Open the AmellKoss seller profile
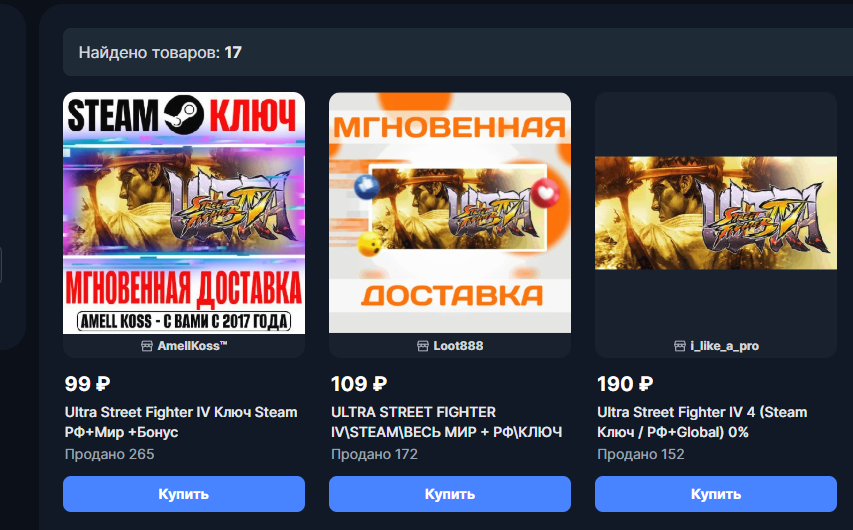853x530 pixels. pos(192,346)
